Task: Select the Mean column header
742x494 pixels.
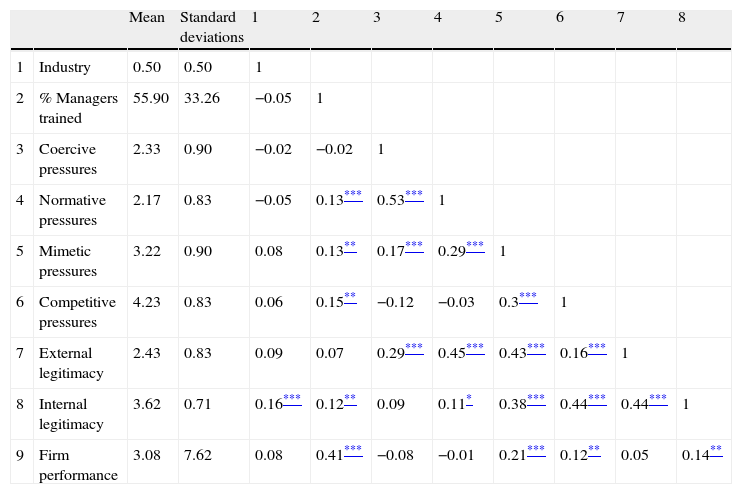Action: pyautogui.click(x=148, y=18)
